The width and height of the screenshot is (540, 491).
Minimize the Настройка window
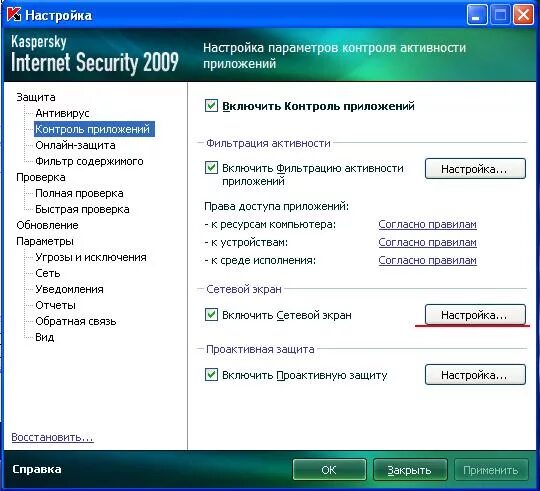pos(477,15)
